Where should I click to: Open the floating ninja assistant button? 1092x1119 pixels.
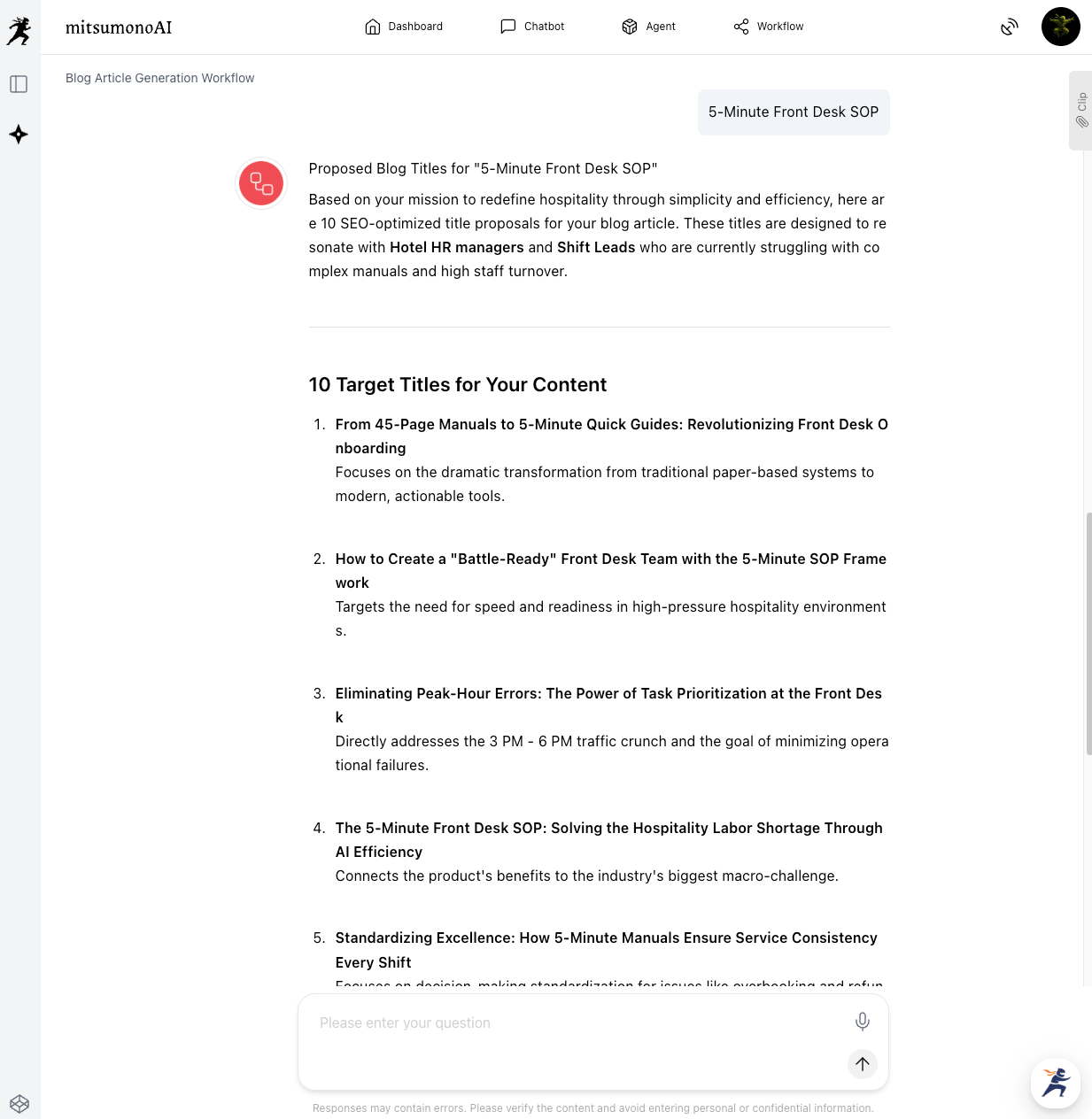(1055, 1083)
